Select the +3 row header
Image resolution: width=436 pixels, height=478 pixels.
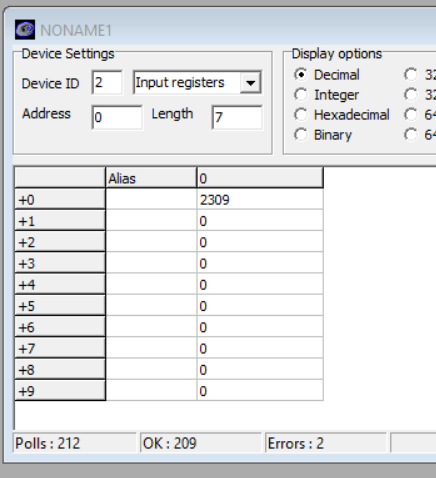60,263
